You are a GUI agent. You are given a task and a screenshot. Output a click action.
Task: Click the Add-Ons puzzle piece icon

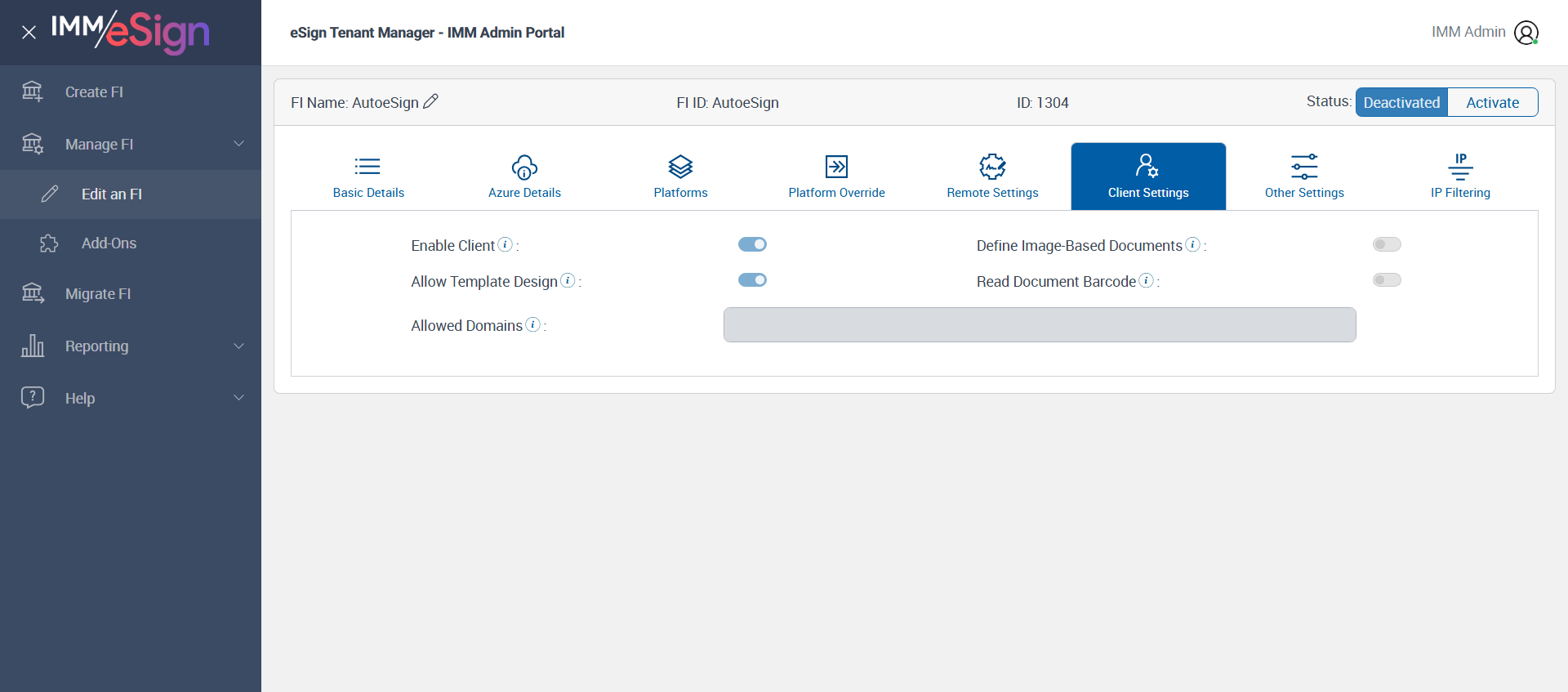[x=50, y=243]
